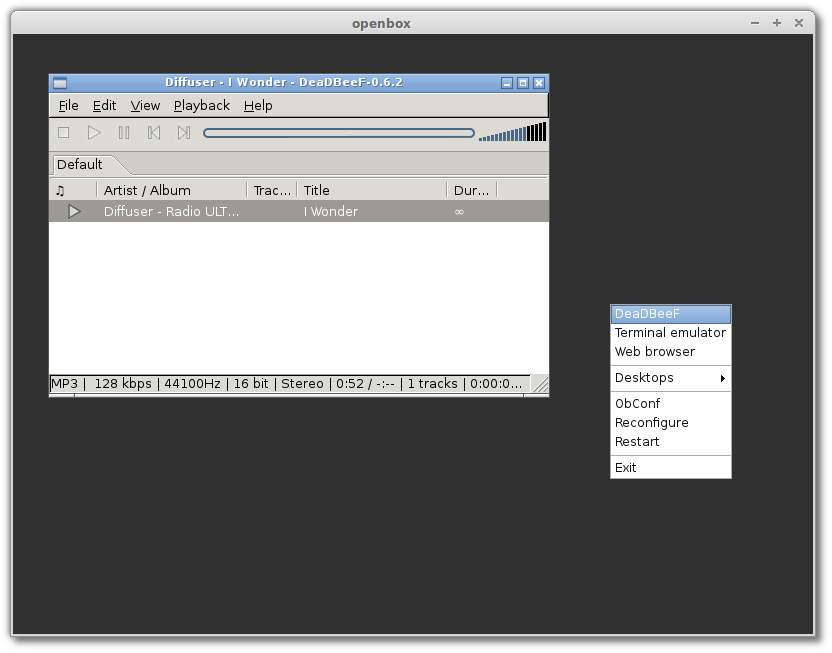Skip to the previous track
Viewport: 832px width, 653px height.
tap(154, 133)
